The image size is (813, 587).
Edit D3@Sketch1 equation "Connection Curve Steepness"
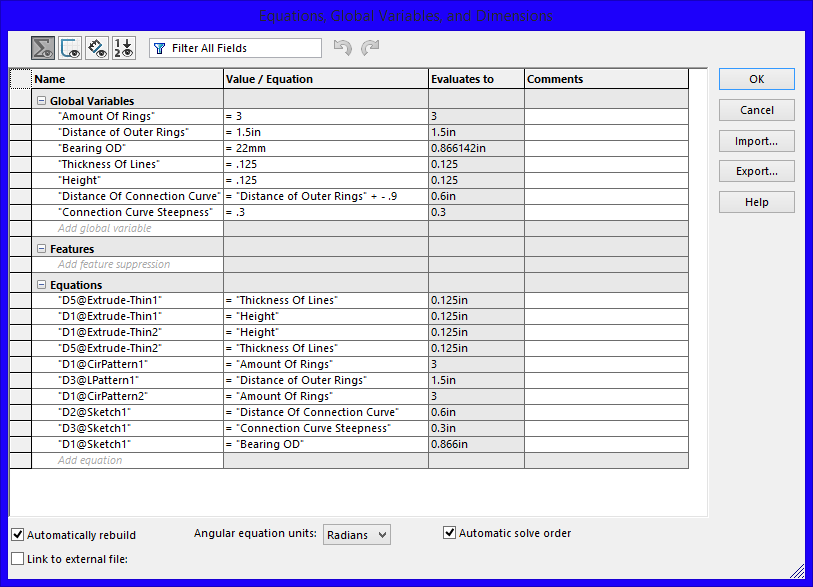tap(326, 429)
